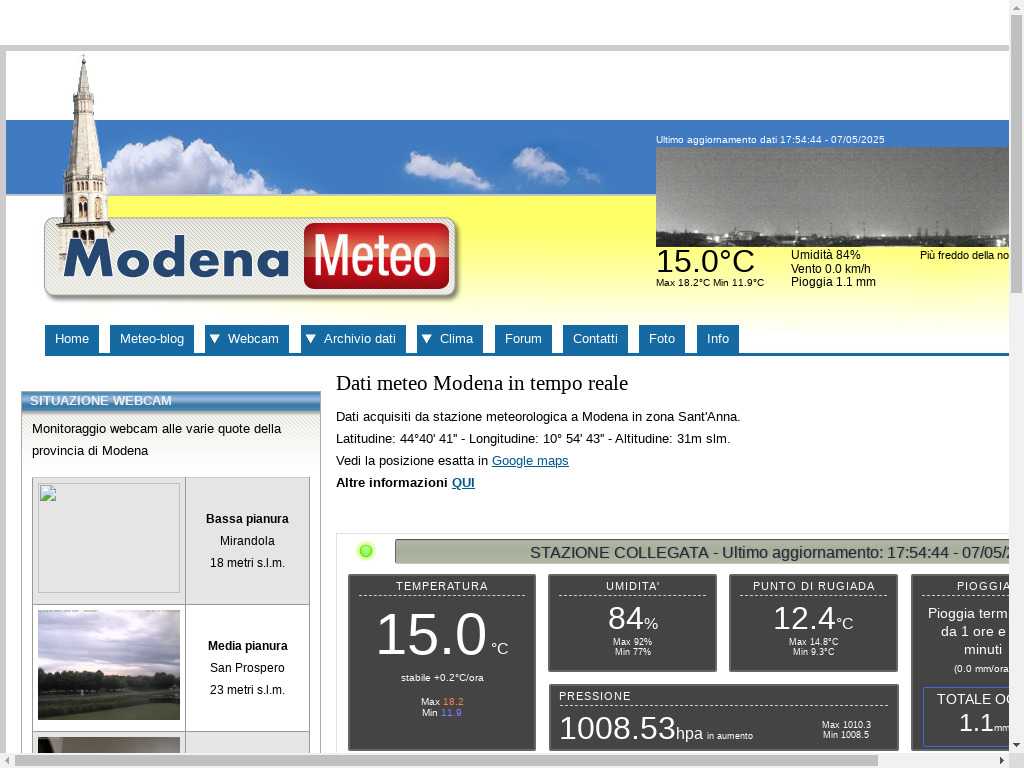Go to the Home page

[x=72, y=339]
